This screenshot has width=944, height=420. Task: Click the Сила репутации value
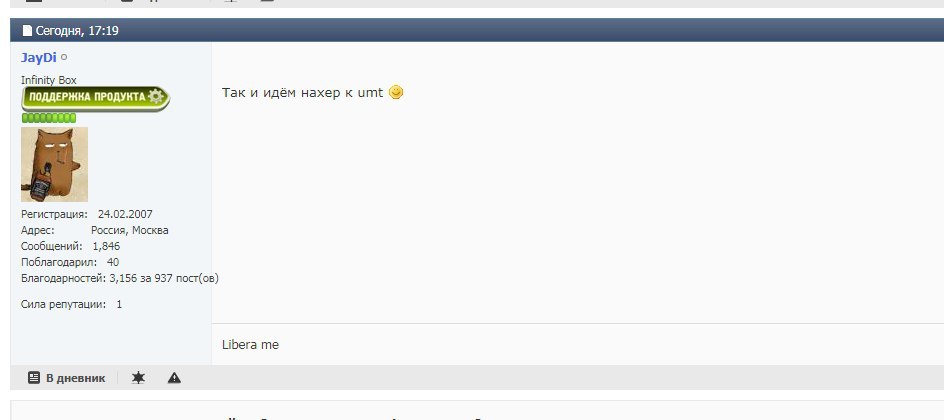coord(119,304)
